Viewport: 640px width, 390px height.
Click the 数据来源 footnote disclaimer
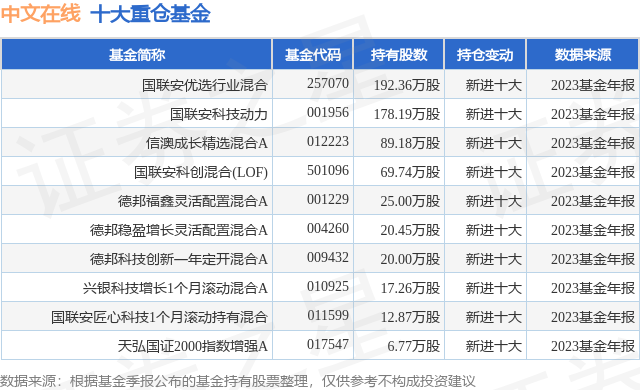(x=238, y=381)
